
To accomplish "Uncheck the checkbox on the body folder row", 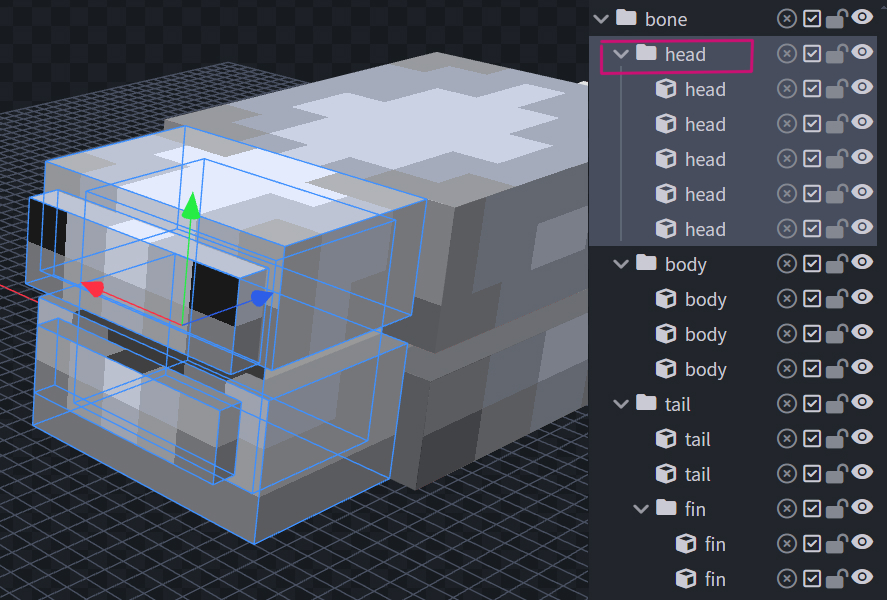I will click(x=812, y=264).
